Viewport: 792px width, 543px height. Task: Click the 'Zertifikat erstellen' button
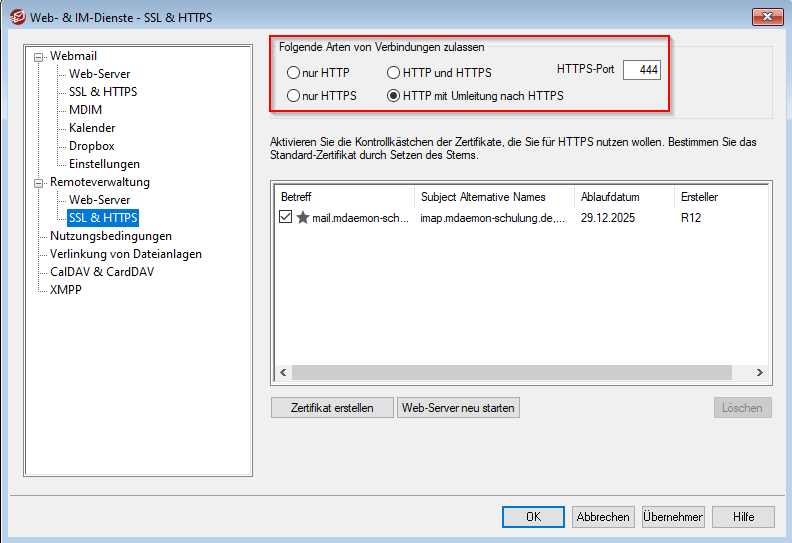[332, 408]
